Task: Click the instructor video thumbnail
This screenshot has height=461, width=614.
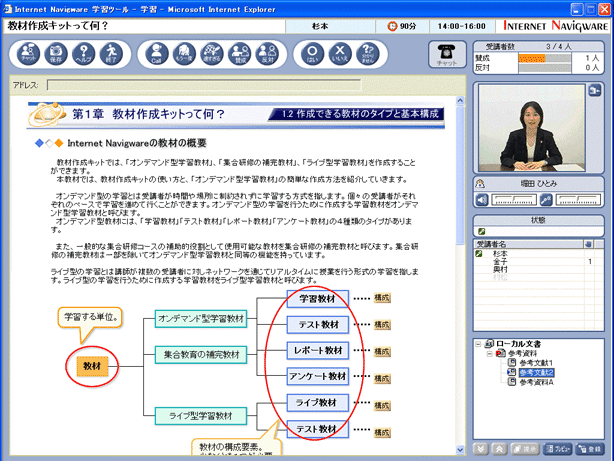Action: (x=532, y=128)
